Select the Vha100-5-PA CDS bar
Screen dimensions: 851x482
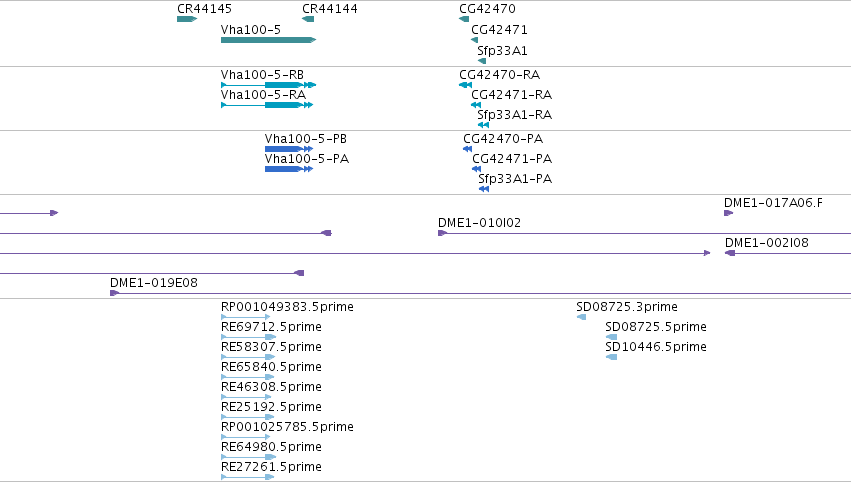[289, 169]
